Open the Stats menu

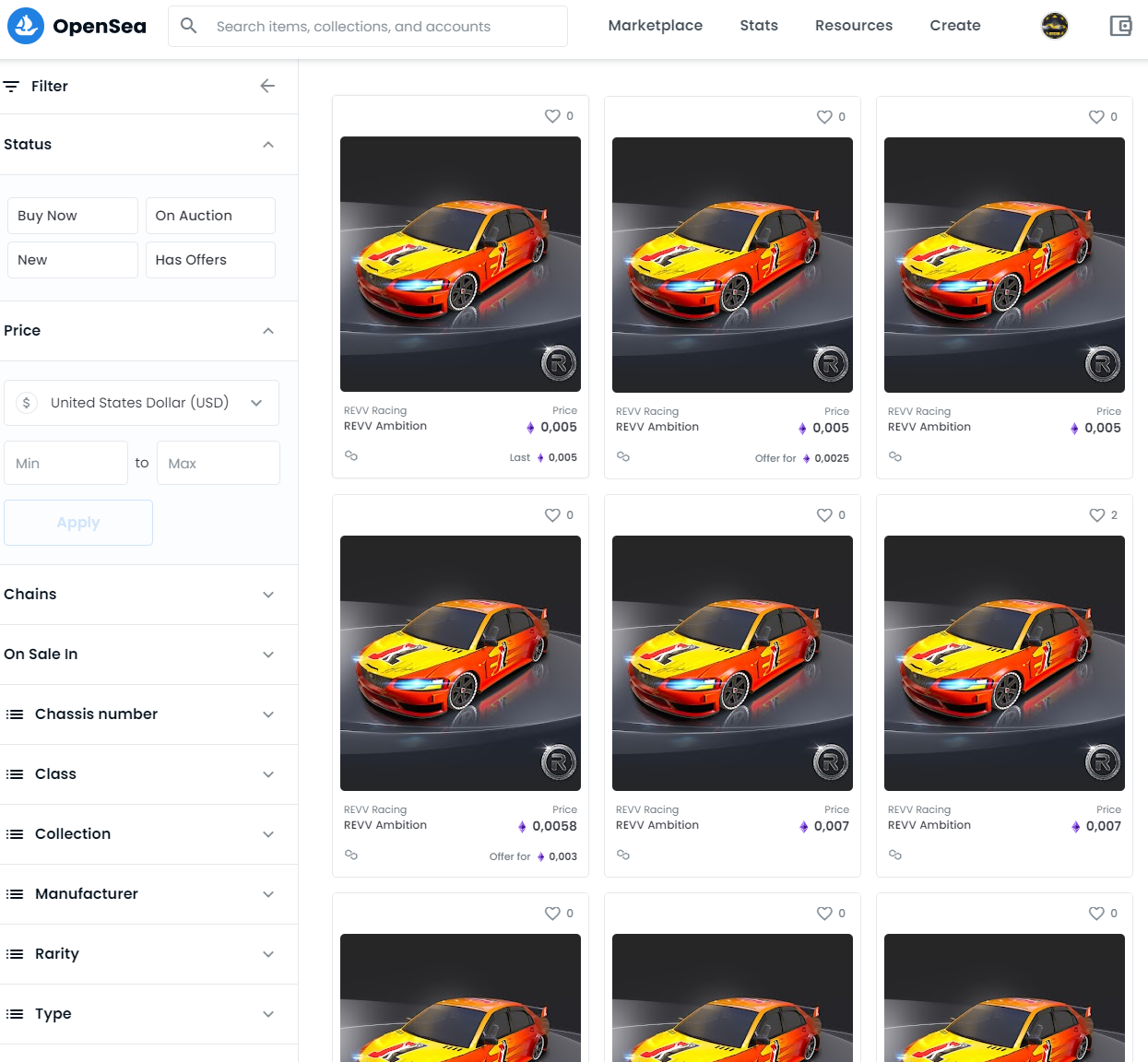tap(759, 26)
